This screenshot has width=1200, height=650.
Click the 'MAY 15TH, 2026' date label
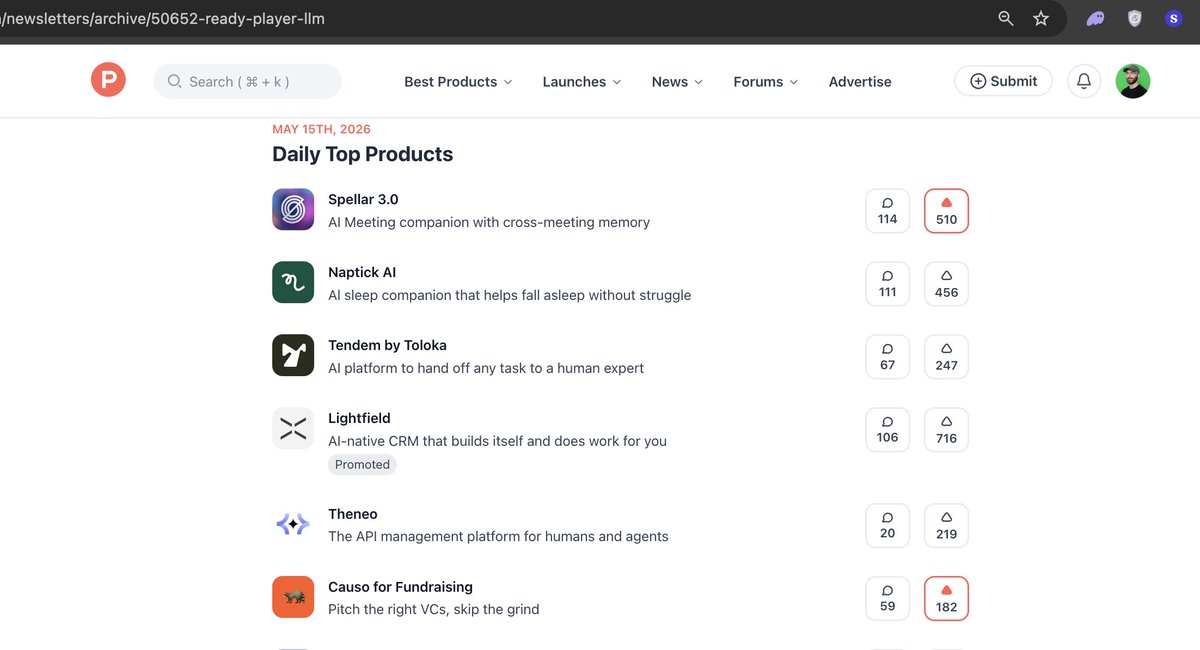click(322, 129)
